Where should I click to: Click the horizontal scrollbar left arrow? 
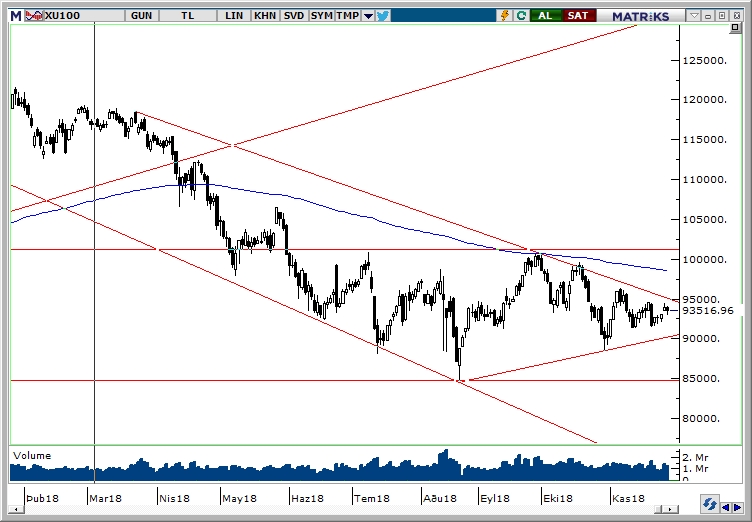[16, 509]
